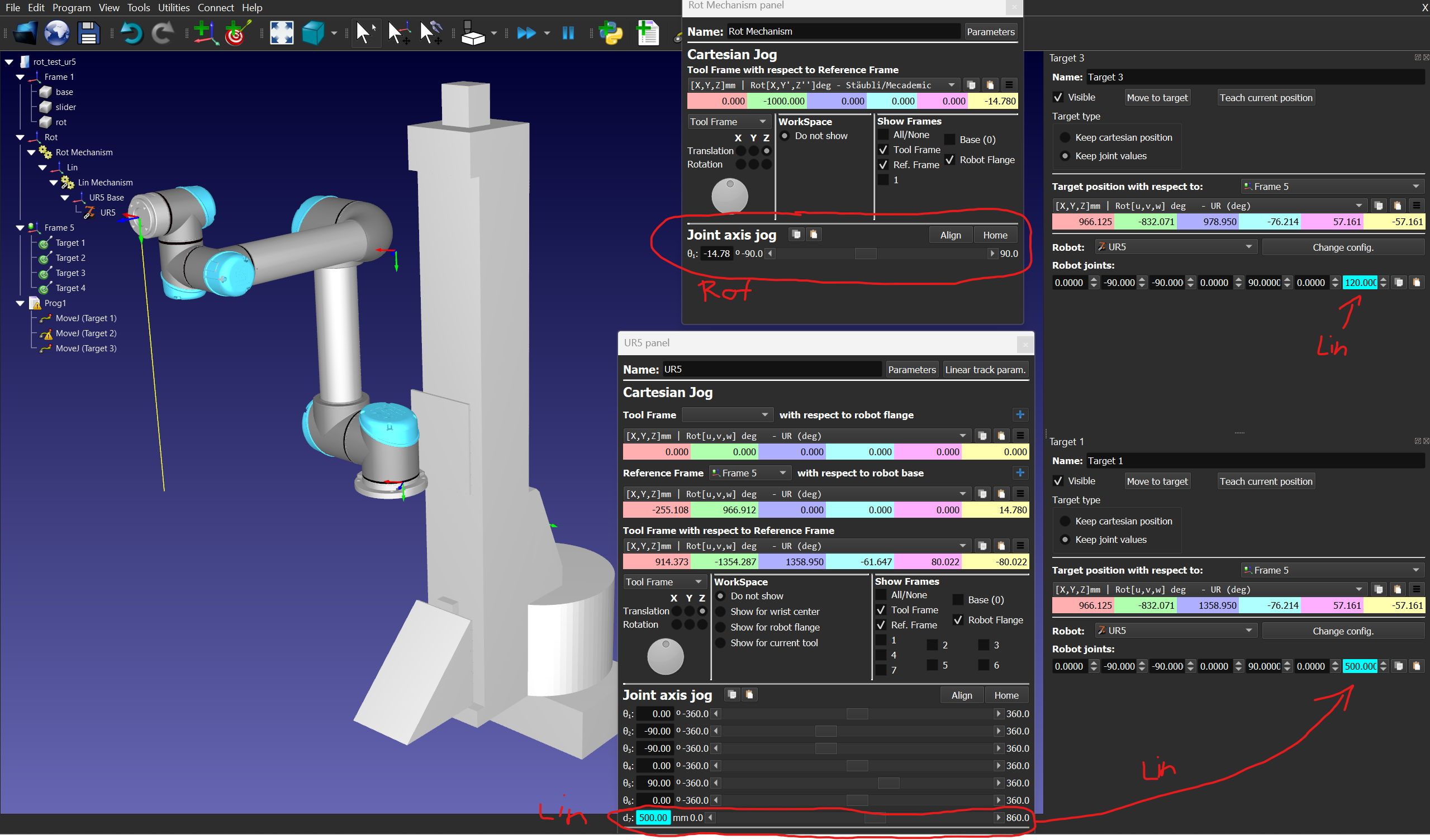
Task: Collapse the Frame 5 tree node
Action: pos(21,227)
